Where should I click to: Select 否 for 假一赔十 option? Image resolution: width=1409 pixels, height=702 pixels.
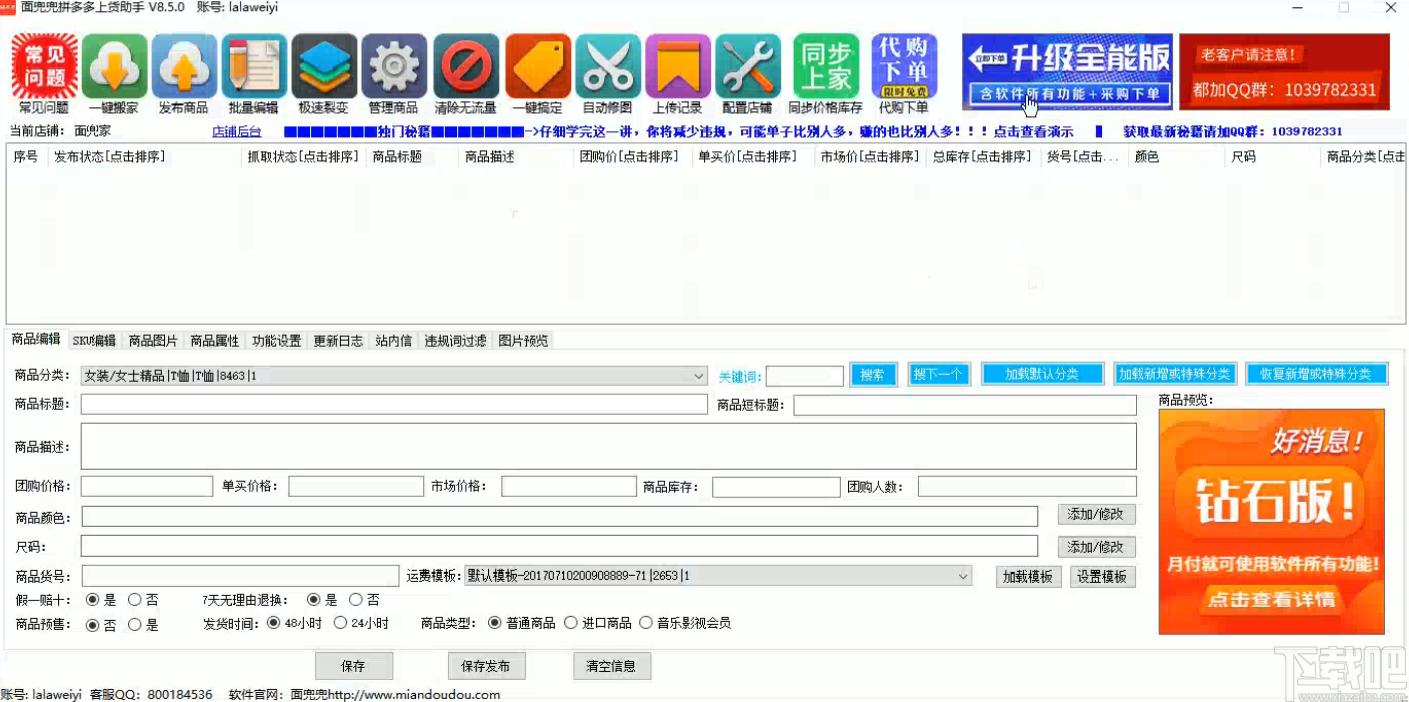tap(135, 600)
